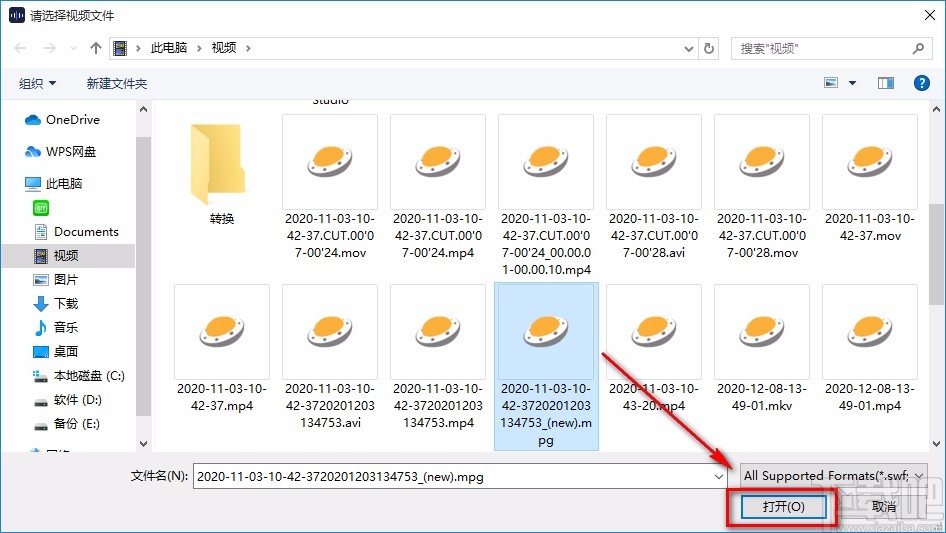Select WPS网盘 in the sidebar

tap(60, 152)
